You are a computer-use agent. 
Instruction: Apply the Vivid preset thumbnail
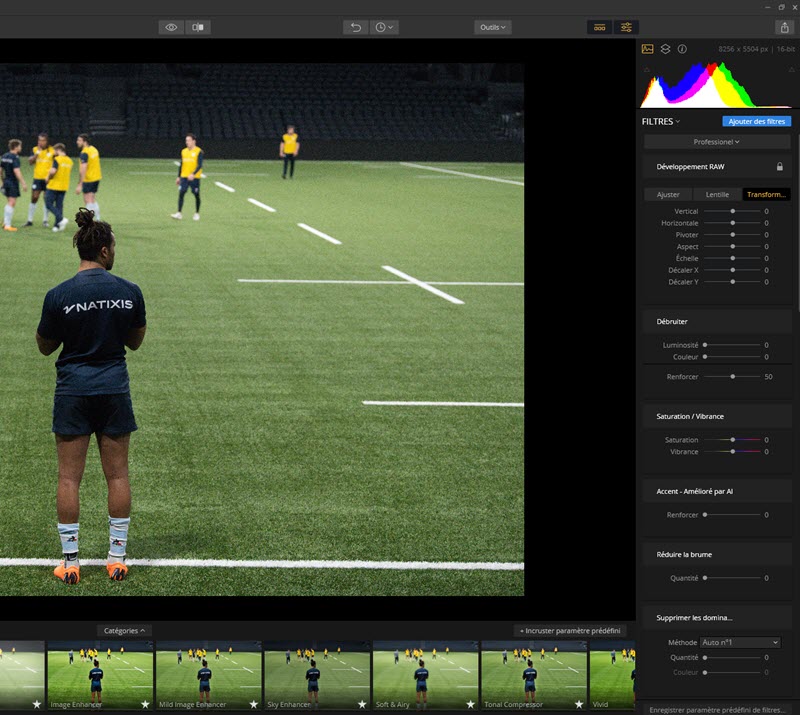click(x=613, y=675)
